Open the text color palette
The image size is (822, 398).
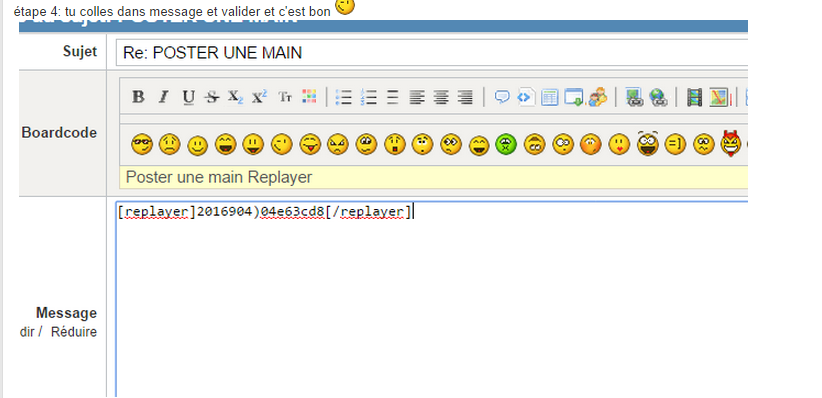[309, 96]
